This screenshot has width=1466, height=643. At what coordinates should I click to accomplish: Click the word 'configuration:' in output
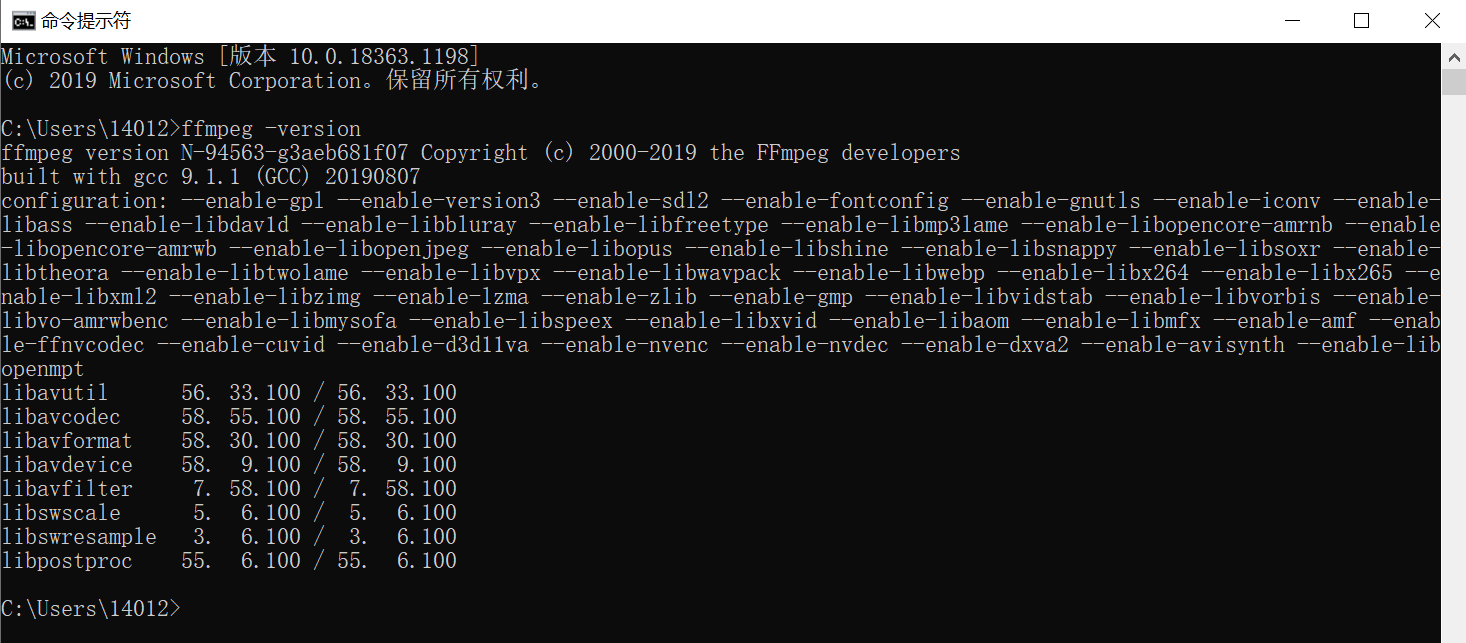pyautogui.click(x=85, y=201)
